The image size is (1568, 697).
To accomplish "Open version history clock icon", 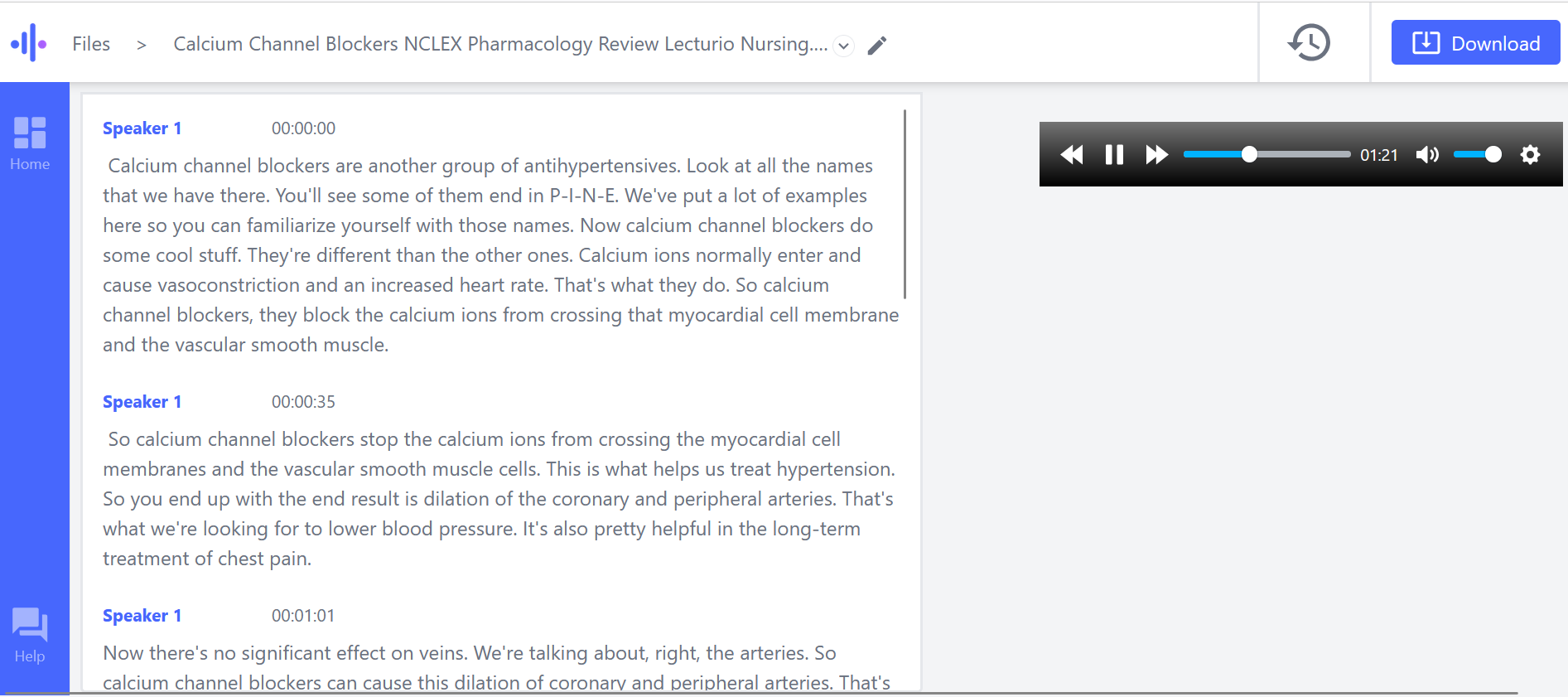I will 1310,42.
